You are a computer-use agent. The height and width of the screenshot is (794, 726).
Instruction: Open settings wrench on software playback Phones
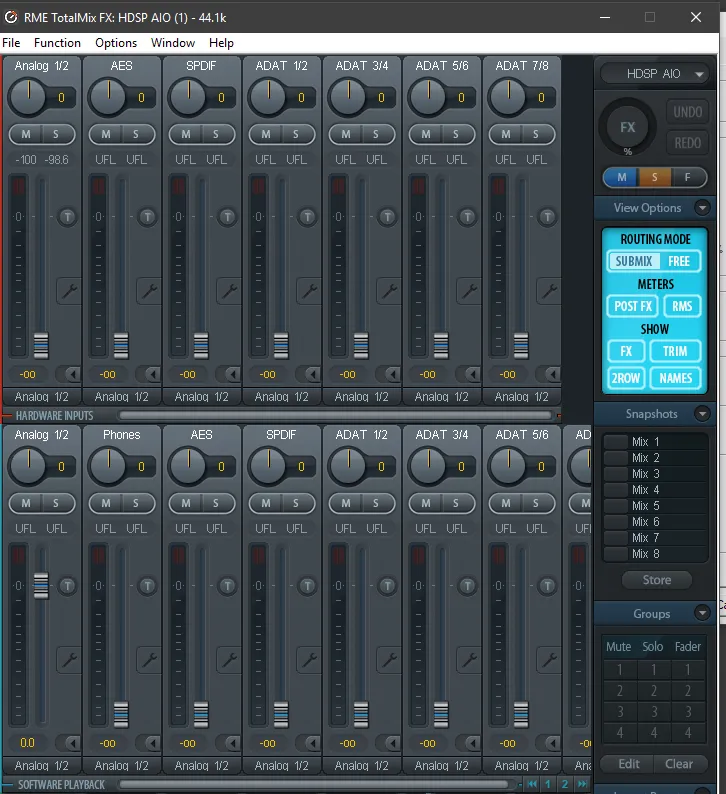[x=149, y=659]
